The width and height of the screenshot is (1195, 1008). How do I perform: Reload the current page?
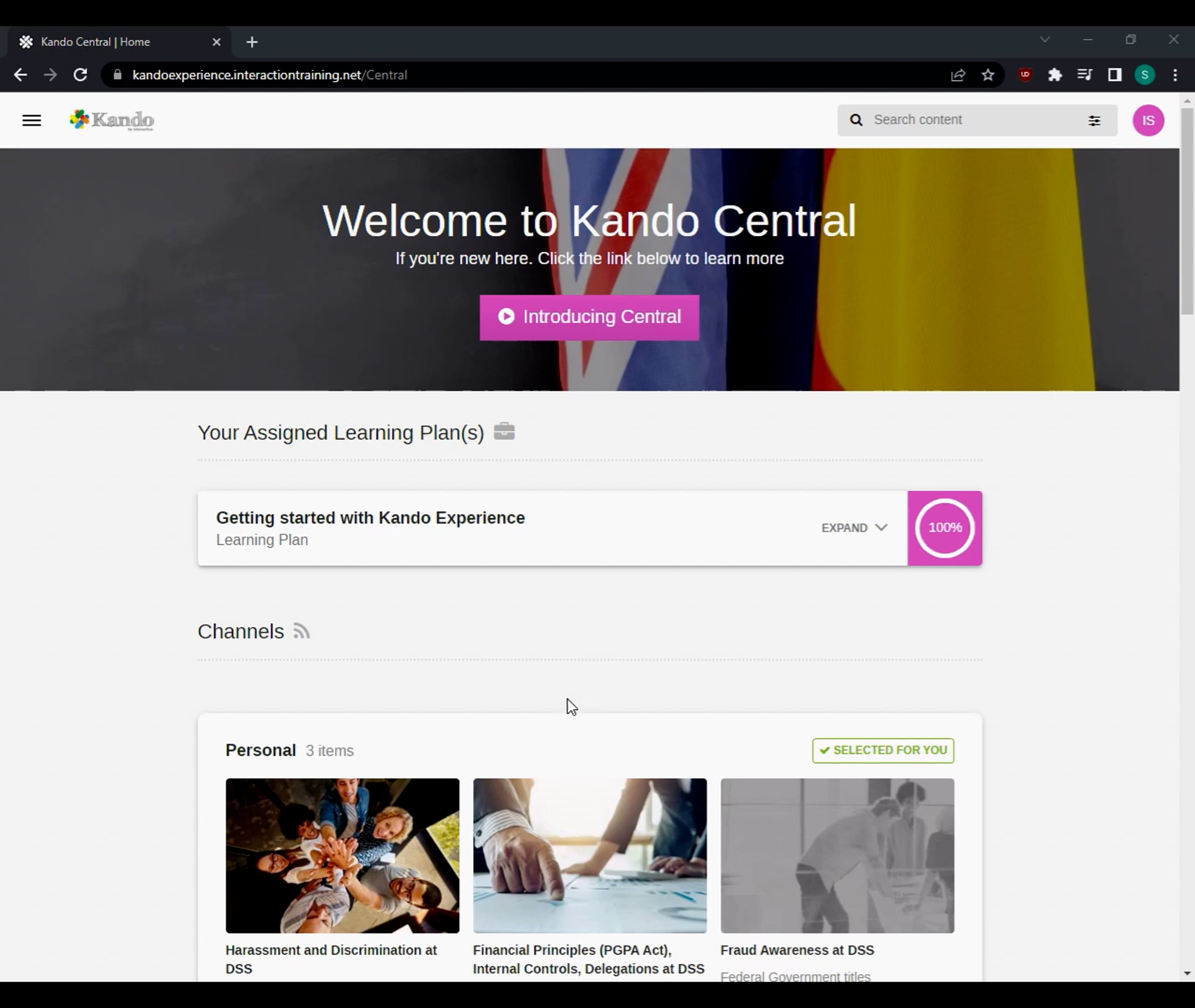[x=81, y=75]
